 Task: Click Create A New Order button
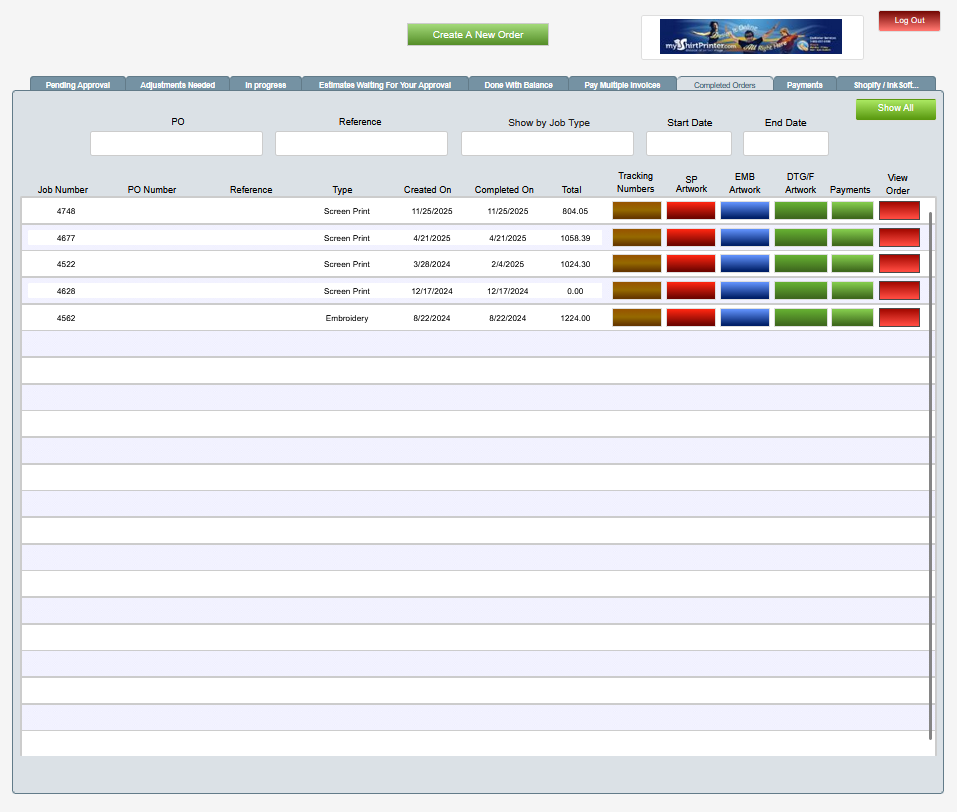pos(478,34)
